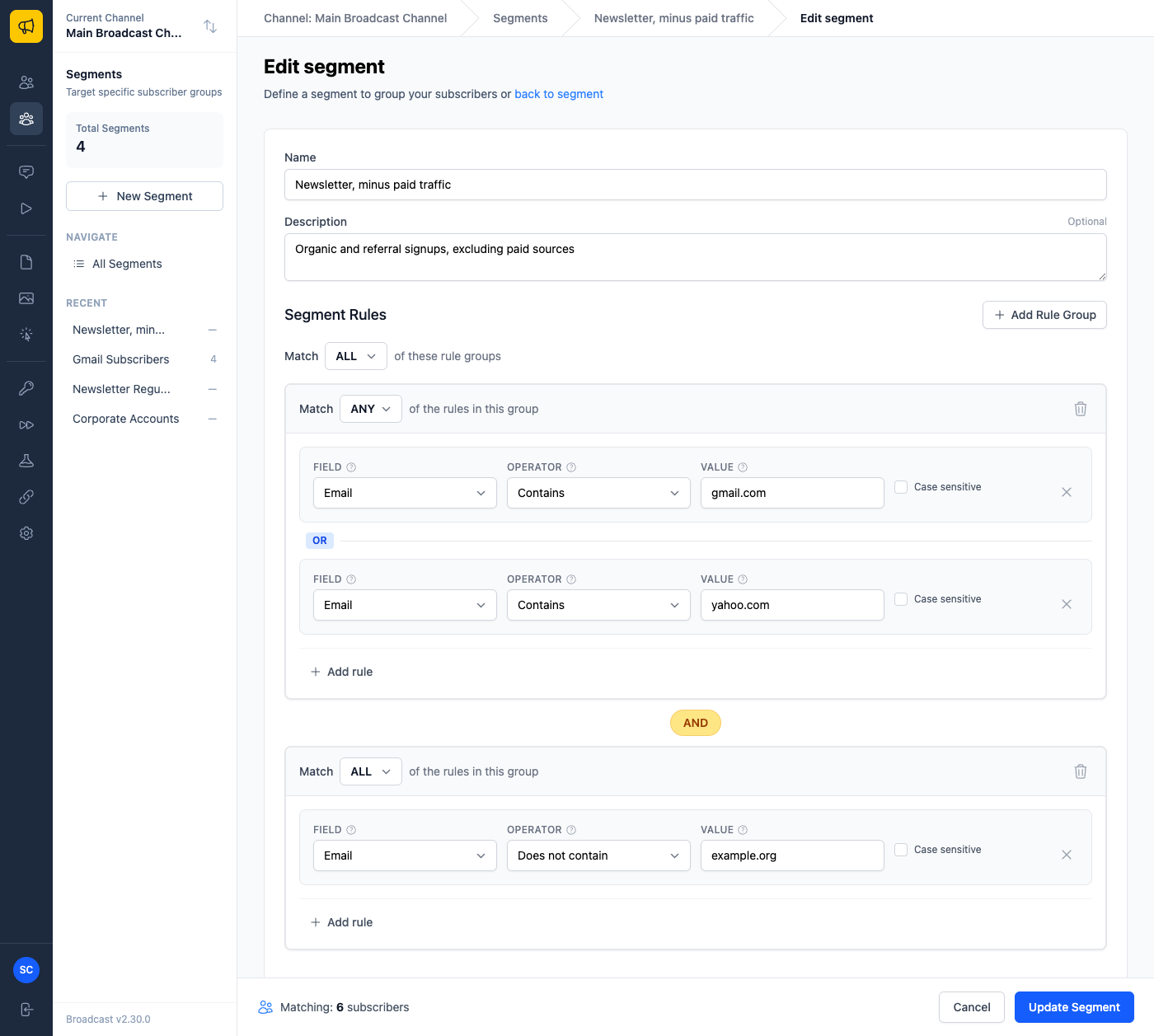Open the flask experiments icon in sidebar
The height and width of the screenshot is (1036, 1154).
point(26,461)
